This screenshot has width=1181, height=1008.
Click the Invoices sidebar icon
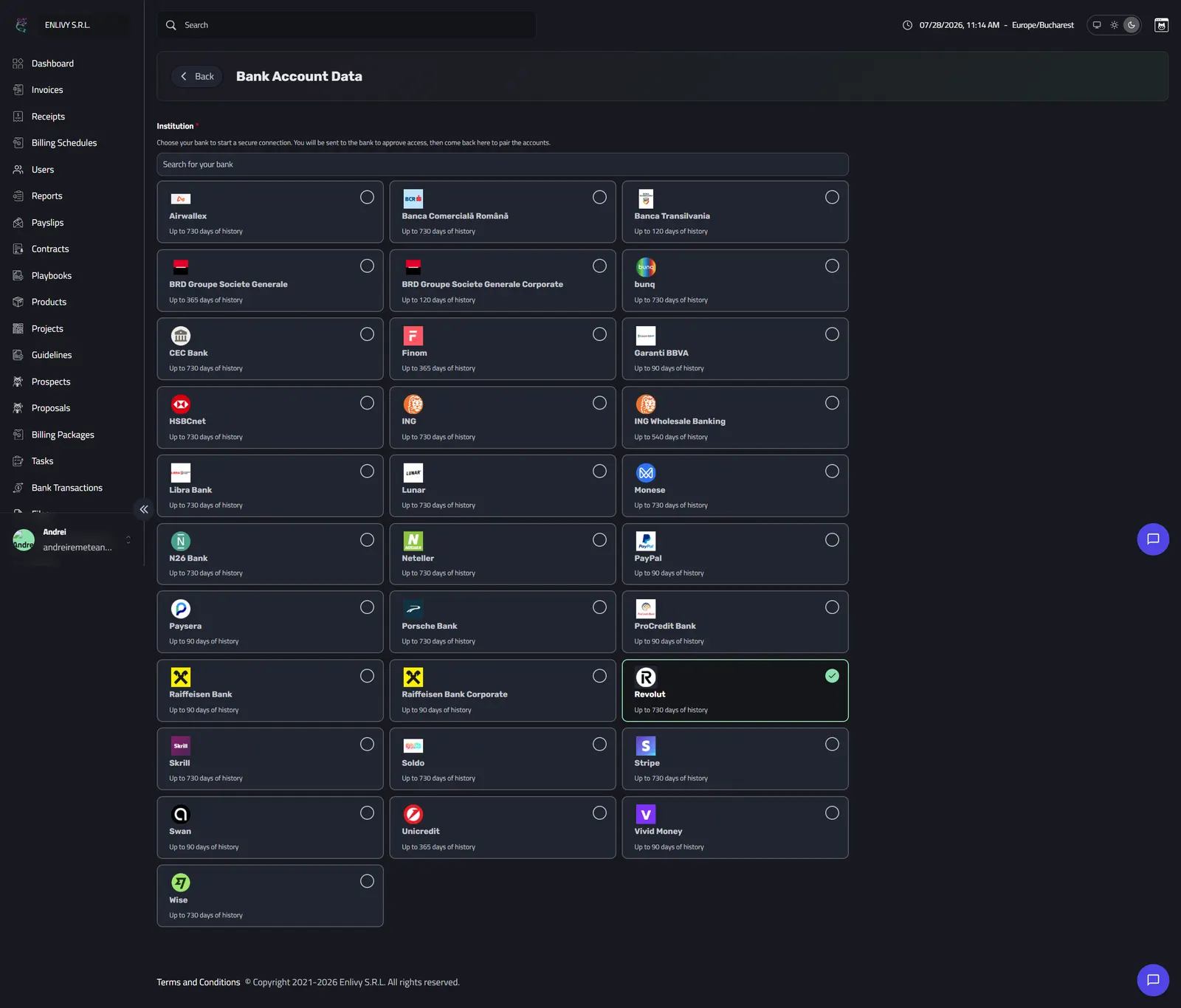point(18,90)
